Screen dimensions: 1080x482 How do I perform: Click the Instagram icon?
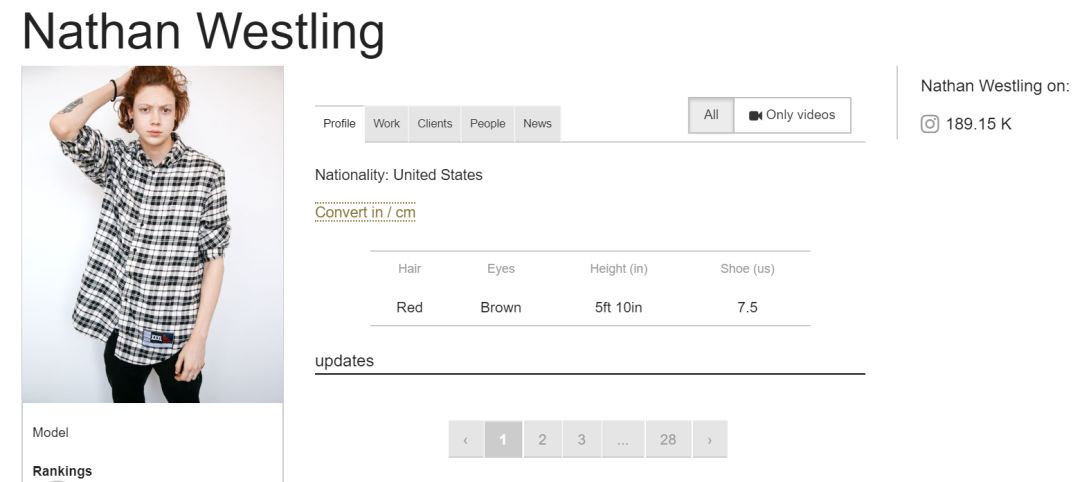click(930, 124)
